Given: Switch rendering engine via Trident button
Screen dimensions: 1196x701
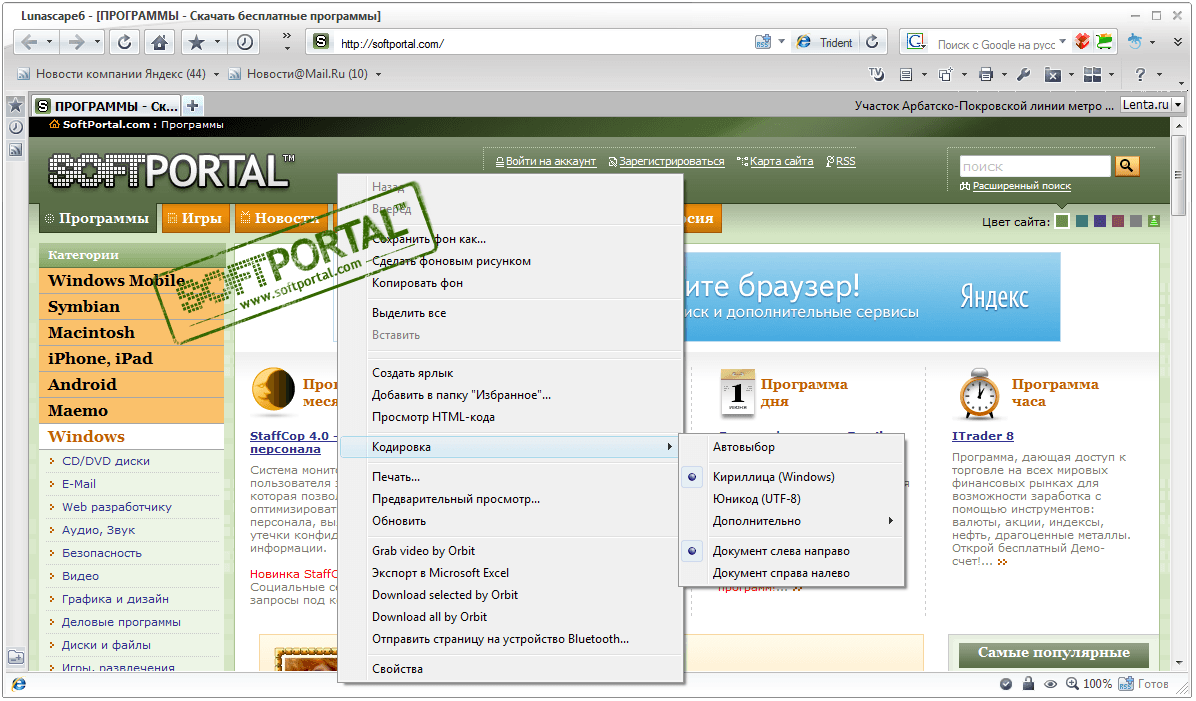Looking at the screenshot, I should 825,43.
